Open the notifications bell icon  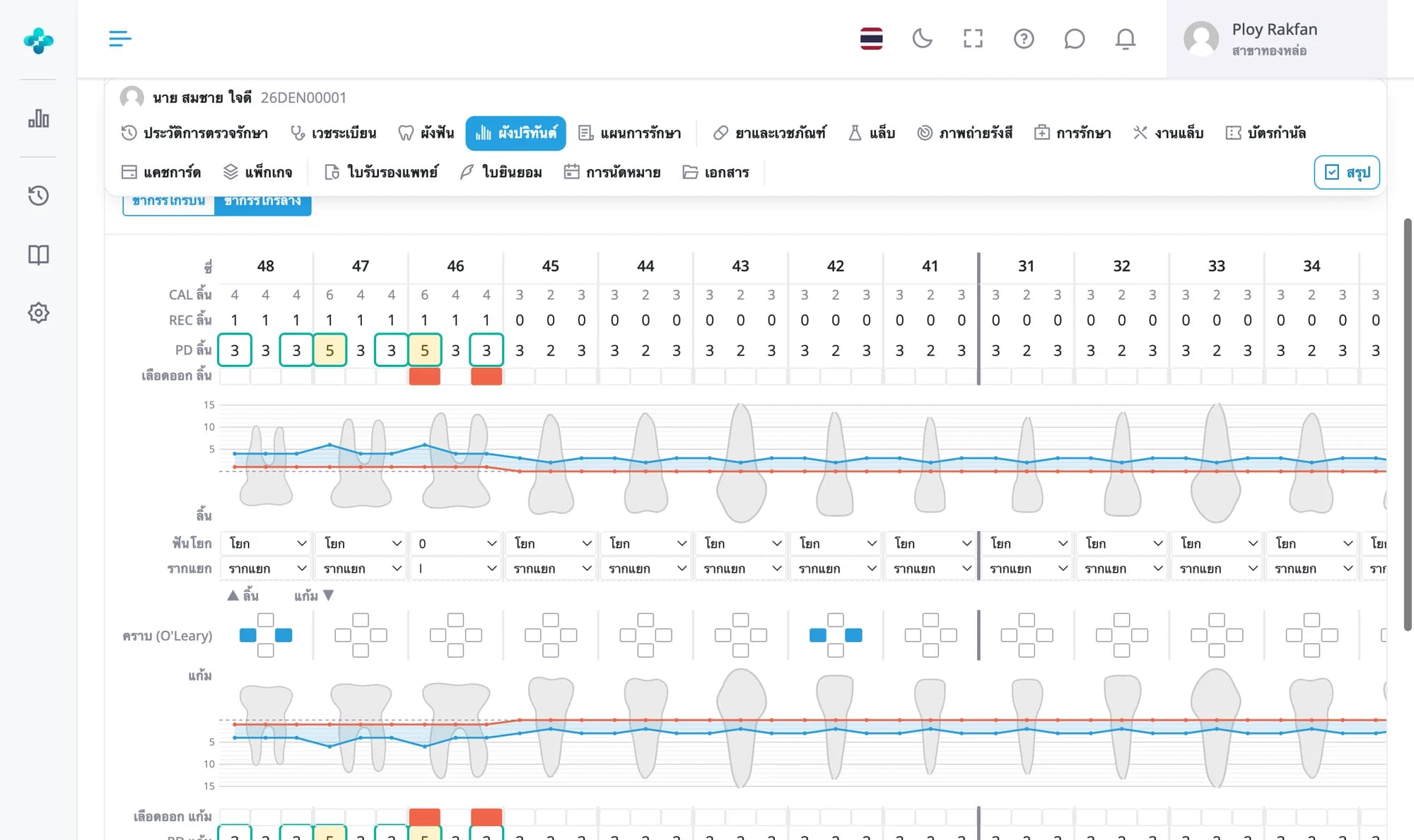[x=1125, y=38]
